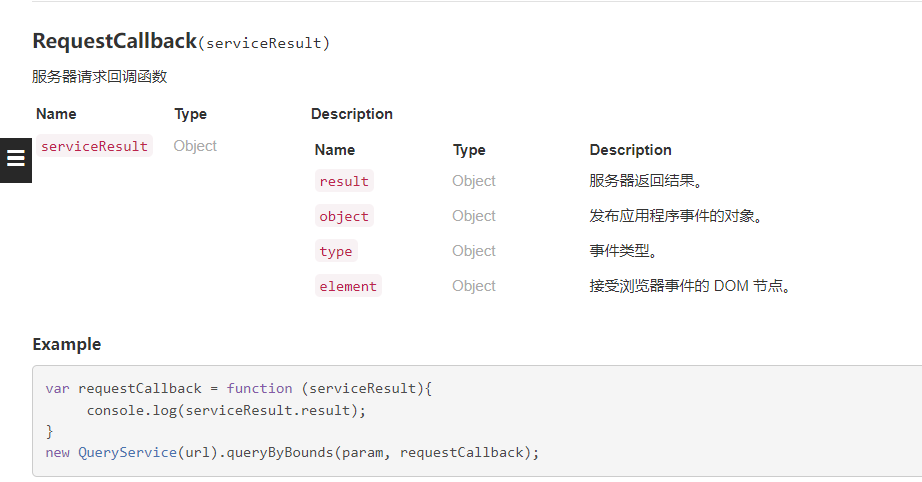922x482 pixels.
Task: Click the Object type in the result row
Action: point(473,181)
